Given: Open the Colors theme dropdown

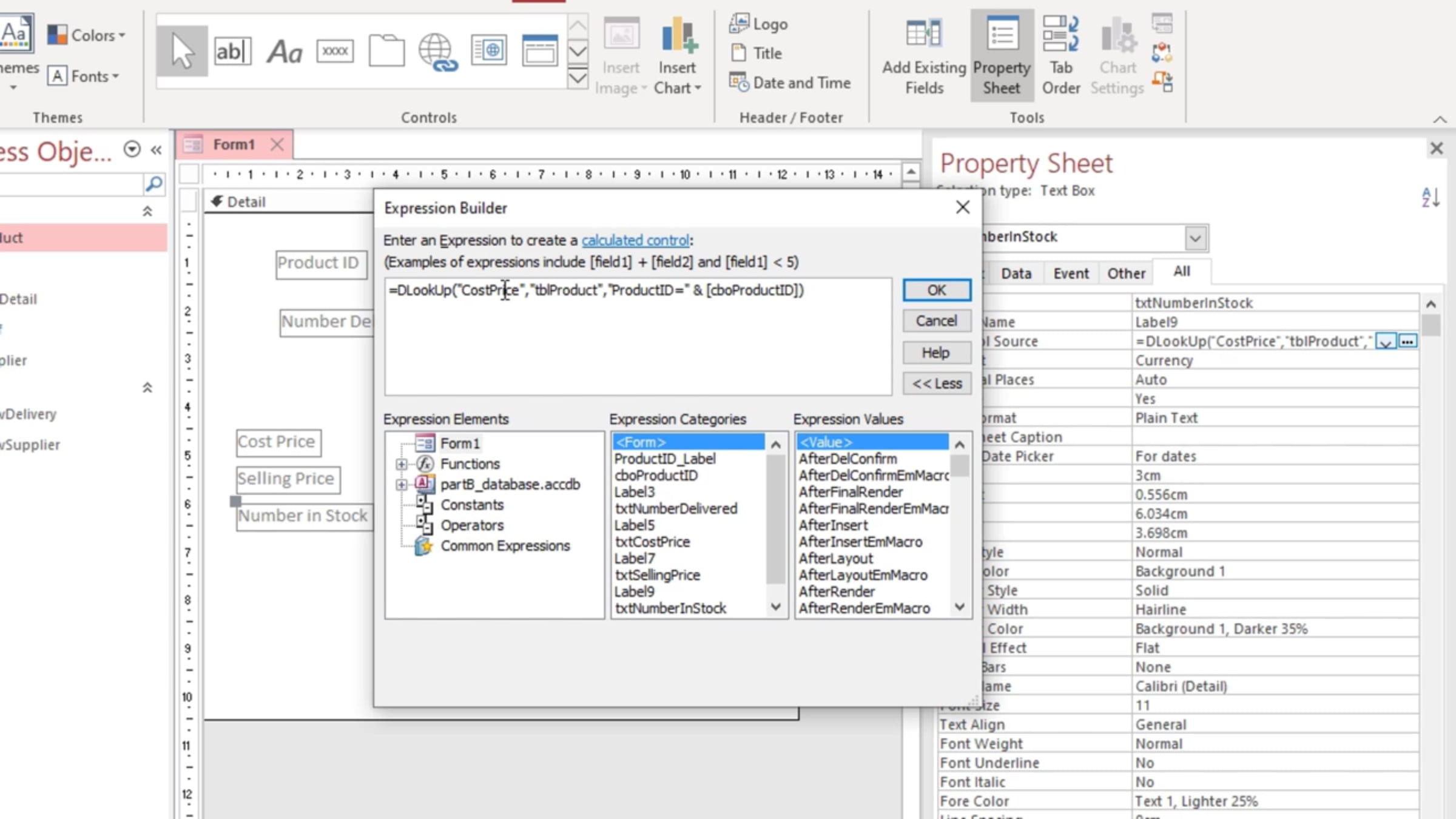Looking at the screenshot, I should 87,35.
